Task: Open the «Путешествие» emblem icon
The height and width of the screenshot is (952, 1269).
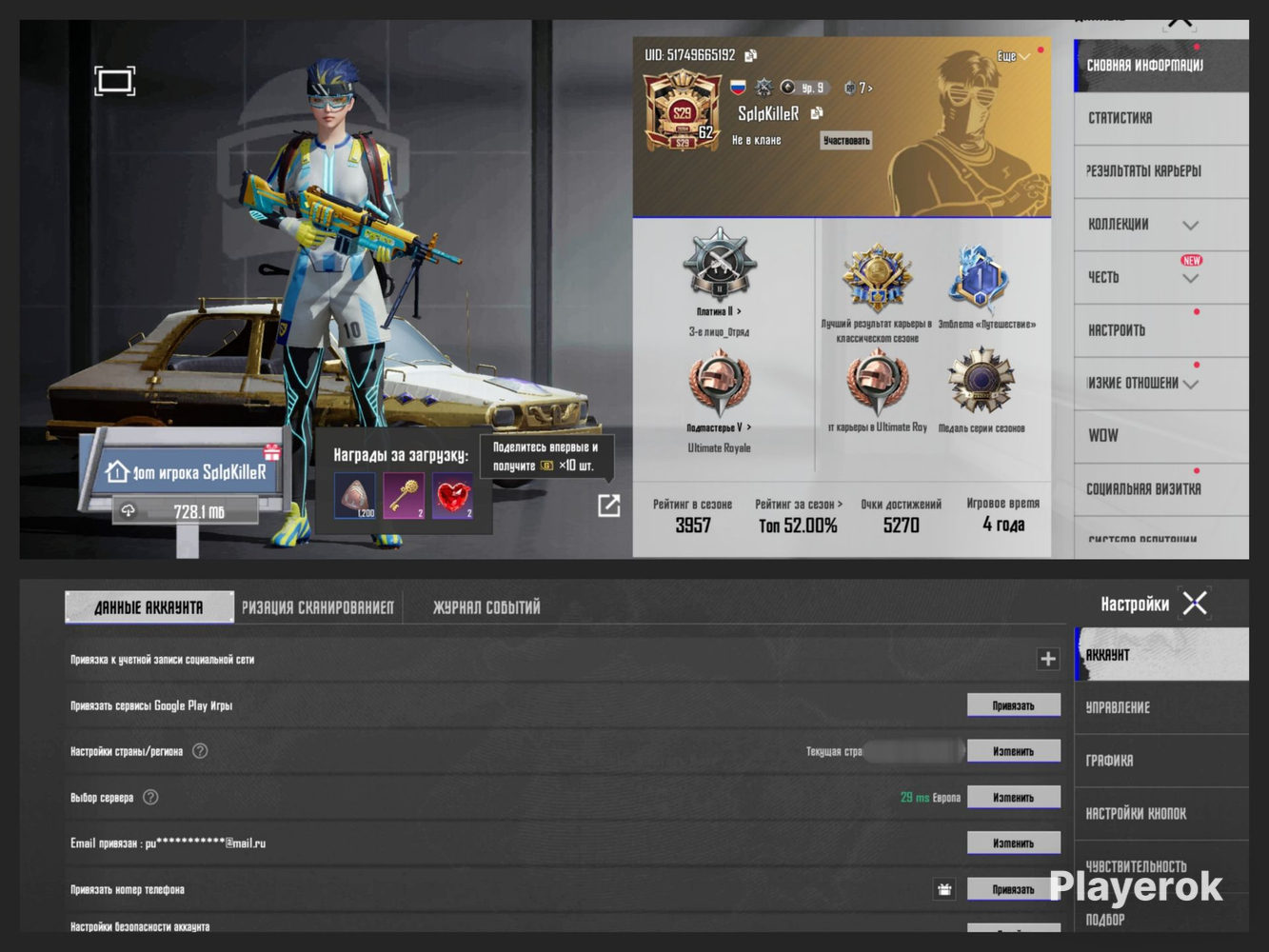Action: click(x=981, y=280)
